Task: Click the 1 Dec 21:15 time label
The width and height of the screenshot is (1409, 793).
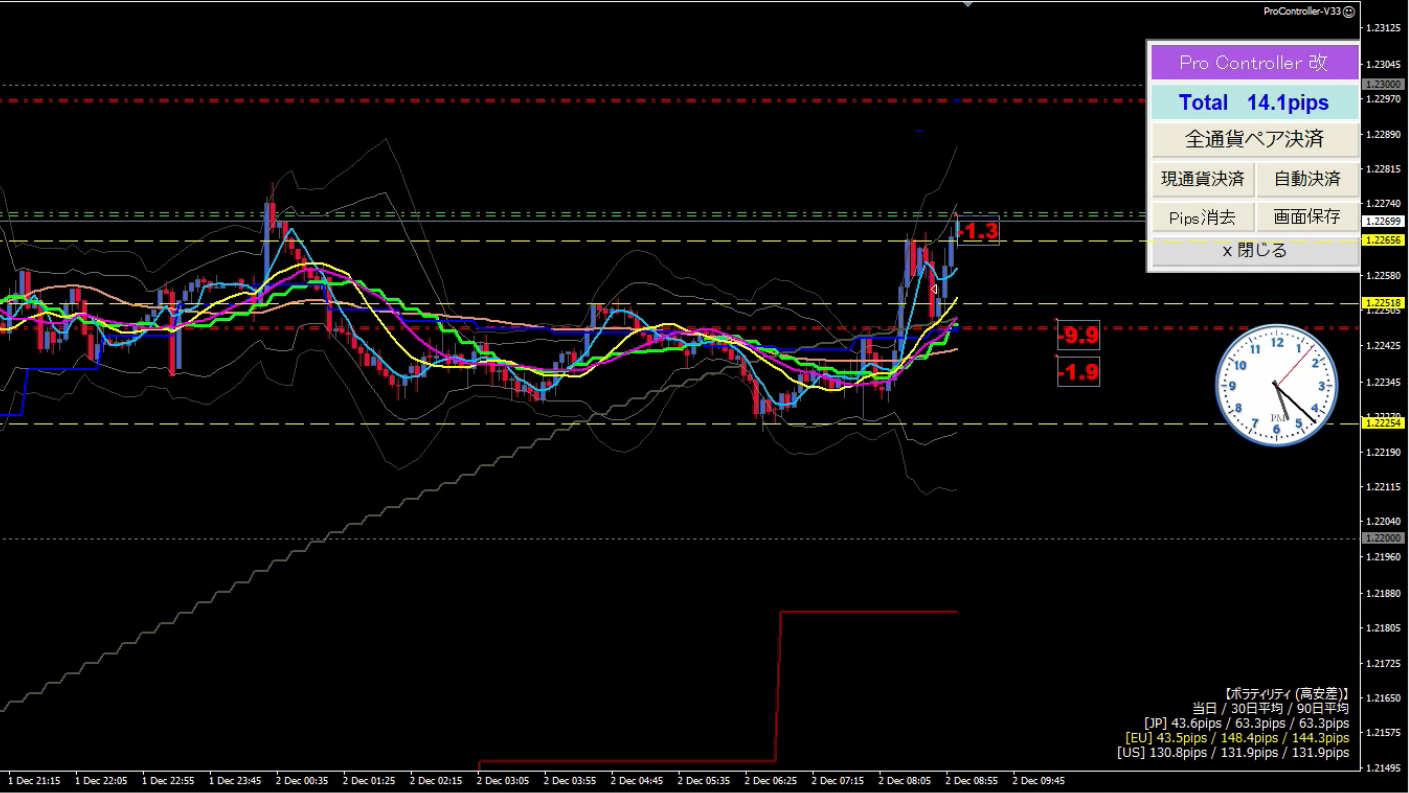Action: pyautogui.click(x=33, y=780)
